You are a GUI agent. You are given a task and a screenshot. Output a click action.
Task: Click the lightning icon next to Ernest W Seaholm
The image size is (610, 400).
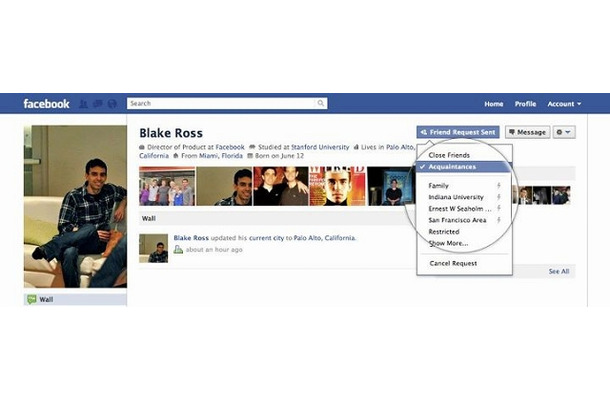[x=498, y=209]
